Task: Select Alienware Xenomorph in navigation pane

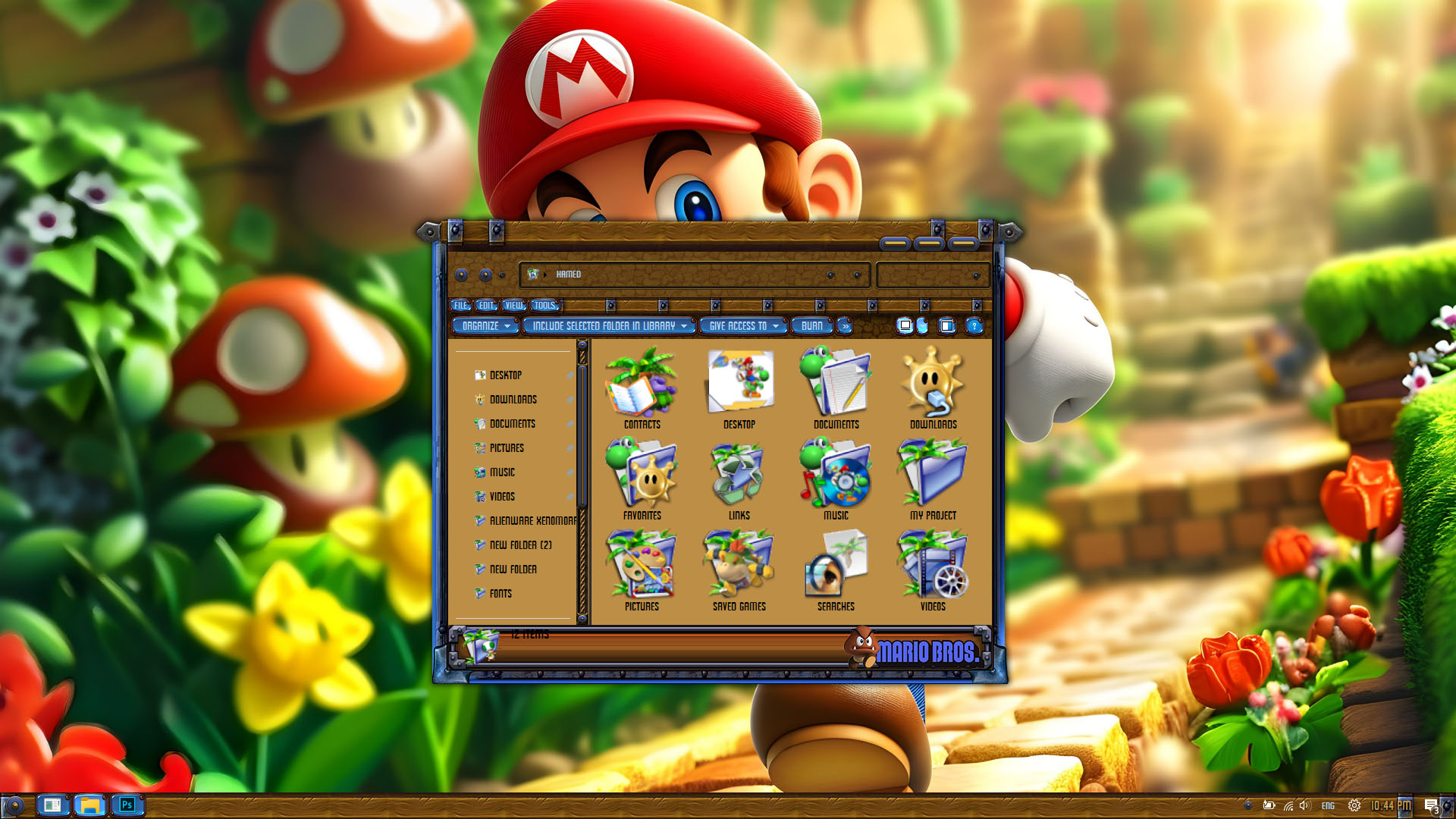Action: tap(531, 521)
